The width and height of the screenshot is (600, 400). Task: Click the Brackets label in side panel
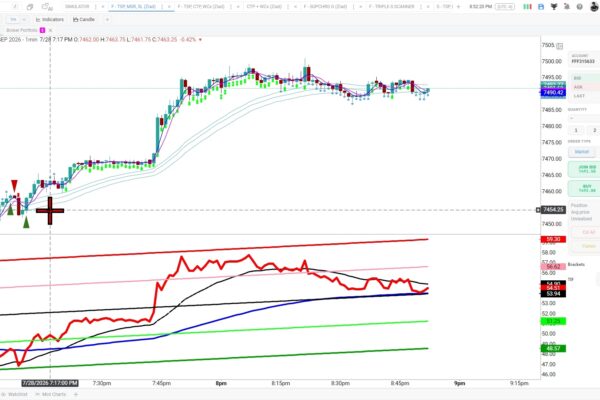click(x=576, y=264)
